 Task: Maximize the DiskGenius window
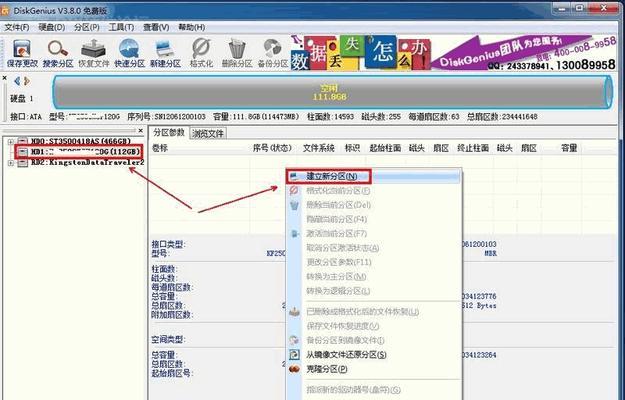point(579,8)
